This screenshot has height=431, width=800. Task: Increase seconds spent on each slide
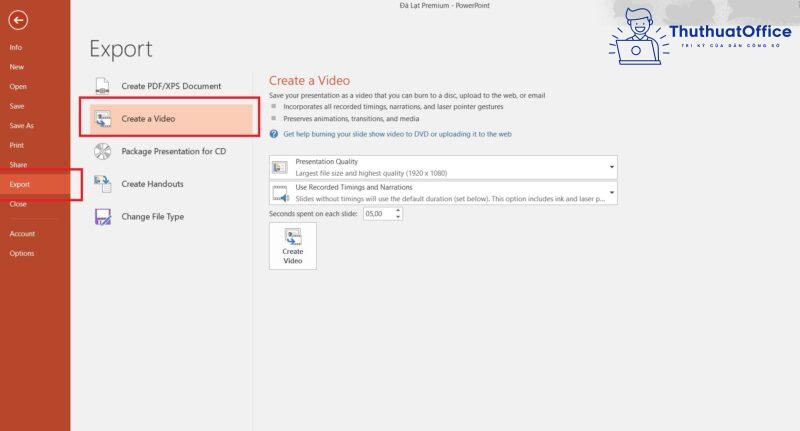[398, 210]
